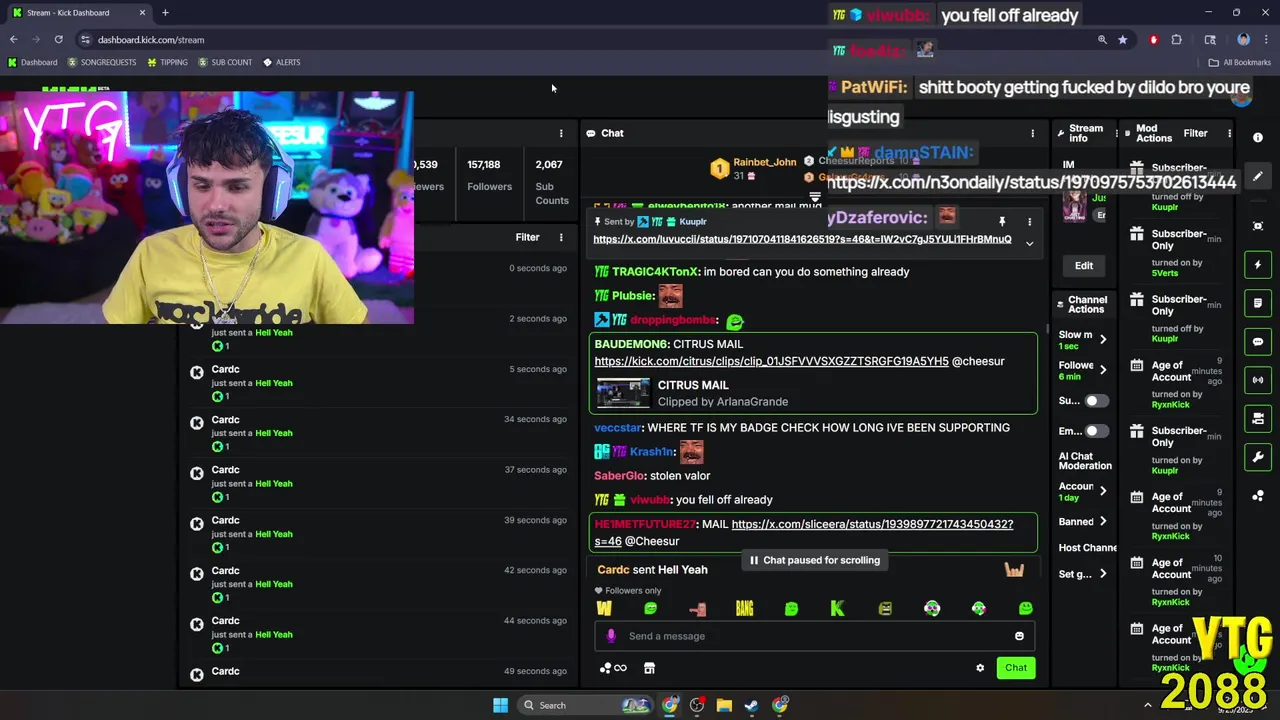The height and width of the screenshot is (720, 1280).
Task: Open the emoji picker in message box
Action: [x=1019, y=636]
